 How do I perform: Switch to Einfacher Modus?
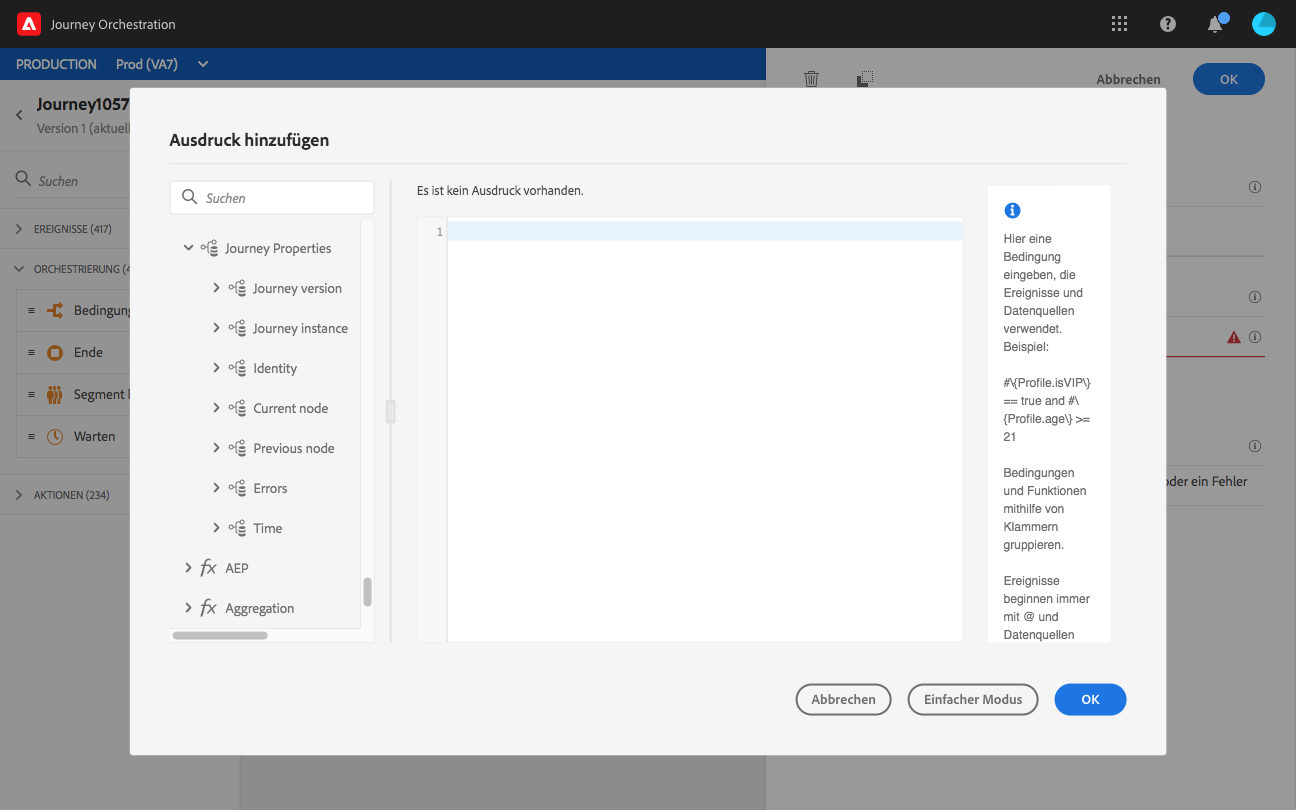973,700
